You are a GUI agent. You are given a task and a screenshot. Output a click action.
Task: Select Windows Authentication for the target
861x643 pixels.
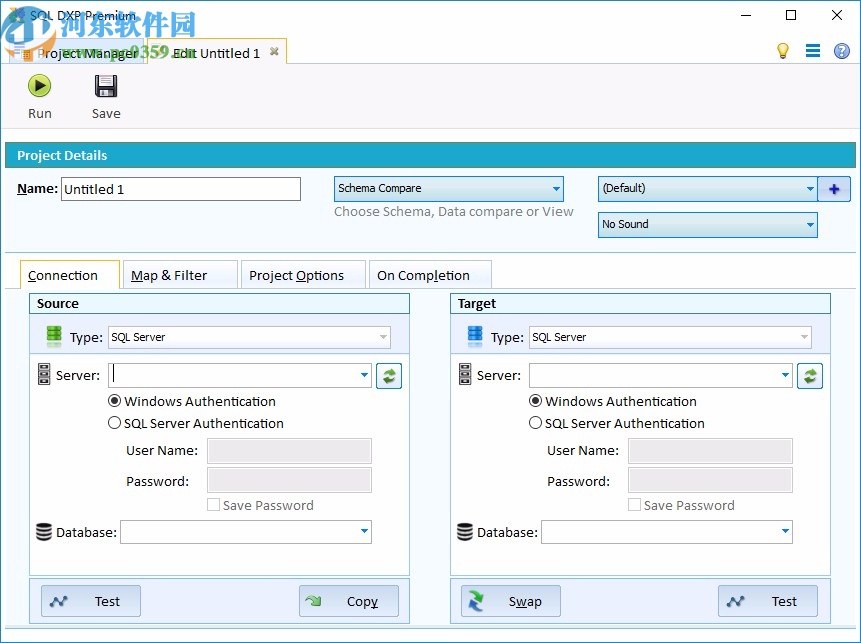(536, 401)
